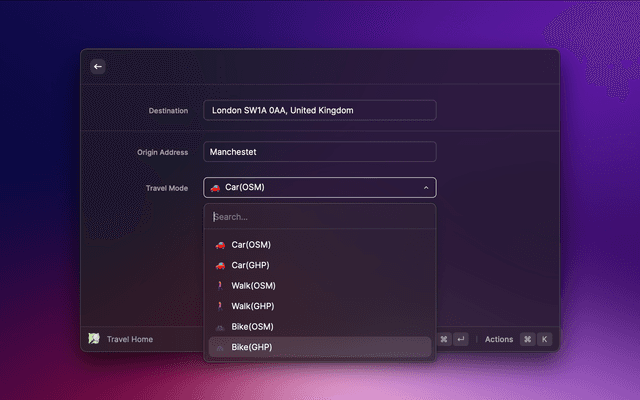Select the Bike(OSM) option label
This screenshot has width=640, height=400.
coord(252,327)
